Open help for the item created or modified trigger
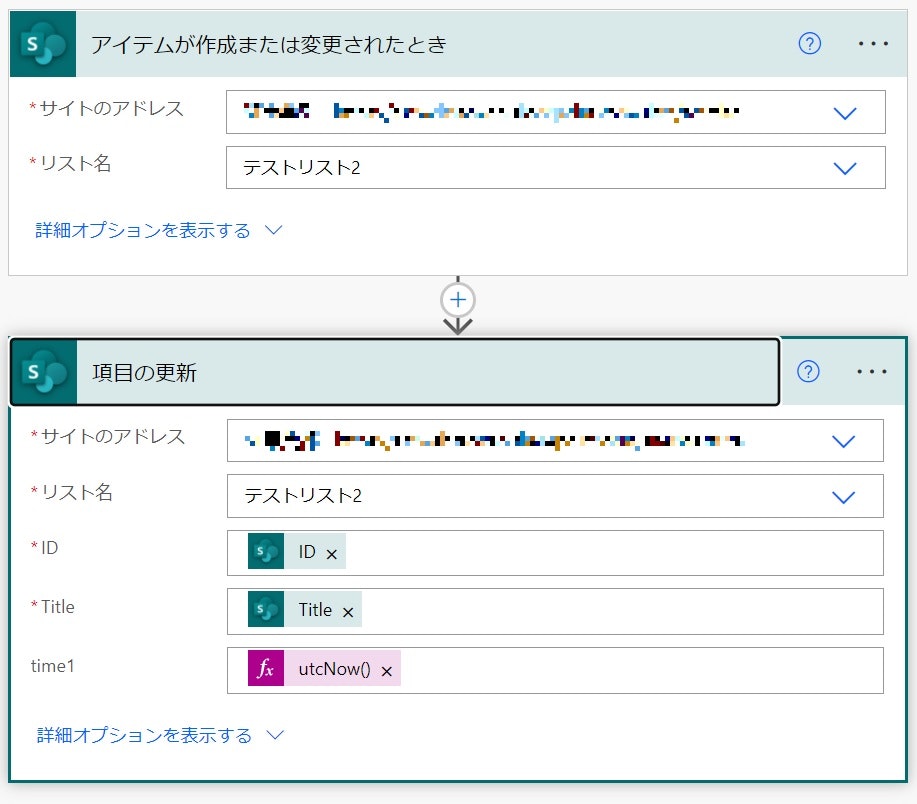Image resolution: width=917 pixels, height=804 pixels. 809,43
